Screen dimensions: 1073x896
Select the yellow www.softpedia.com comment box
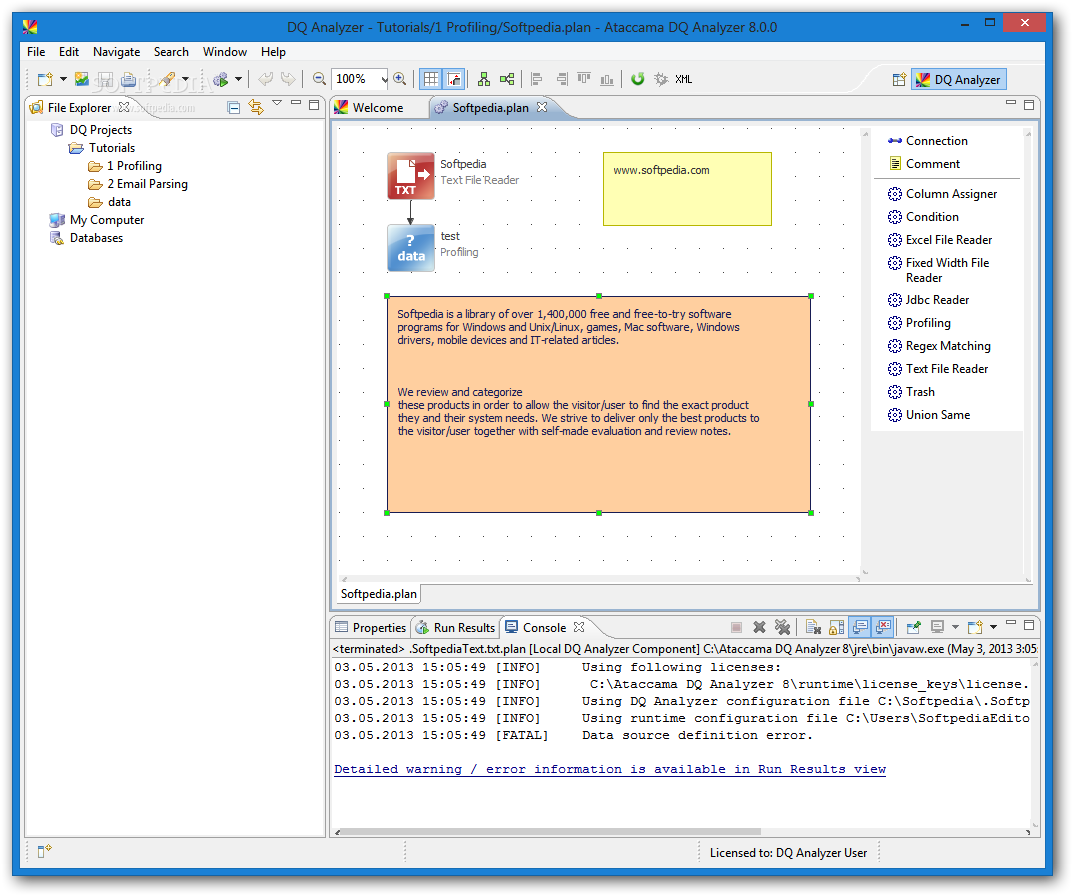click(x=687, y=189)
